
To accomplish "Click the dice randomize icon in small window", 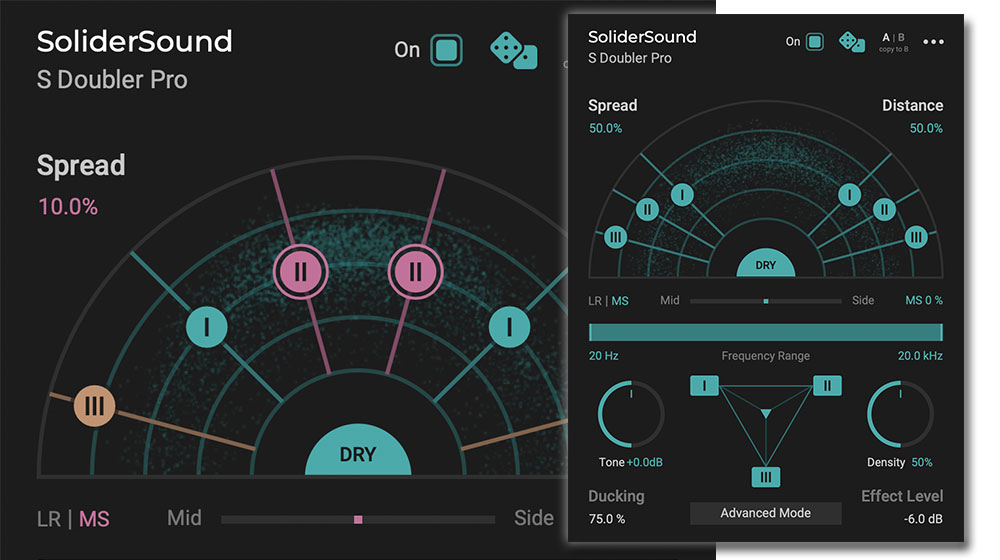I will click(851, 42).
